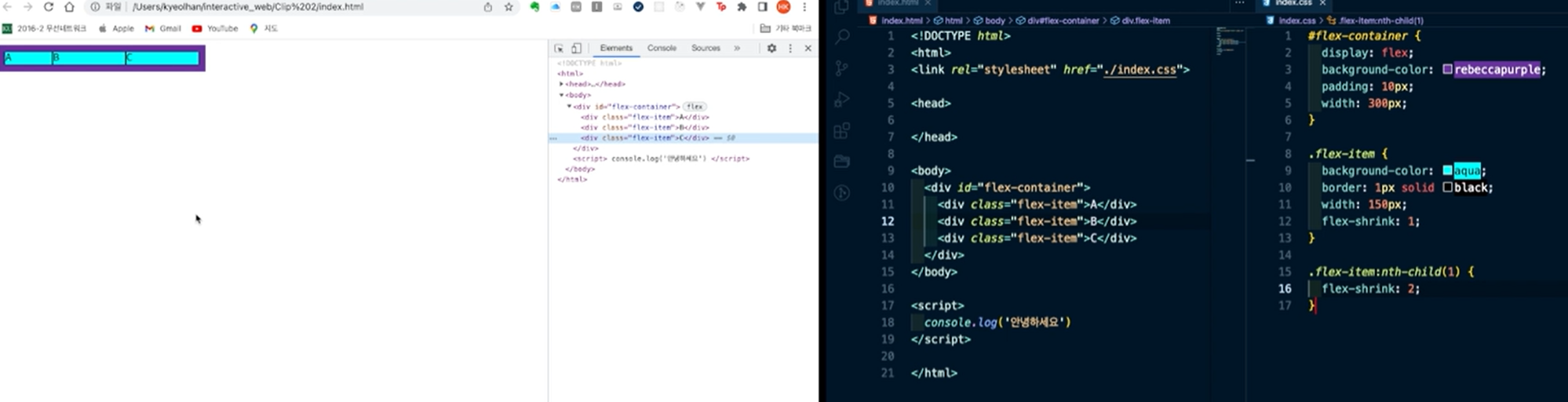Switch to the DevTools Sources tab
The height and width of the screenshot is (402, 1568).
tap(706, 48)
